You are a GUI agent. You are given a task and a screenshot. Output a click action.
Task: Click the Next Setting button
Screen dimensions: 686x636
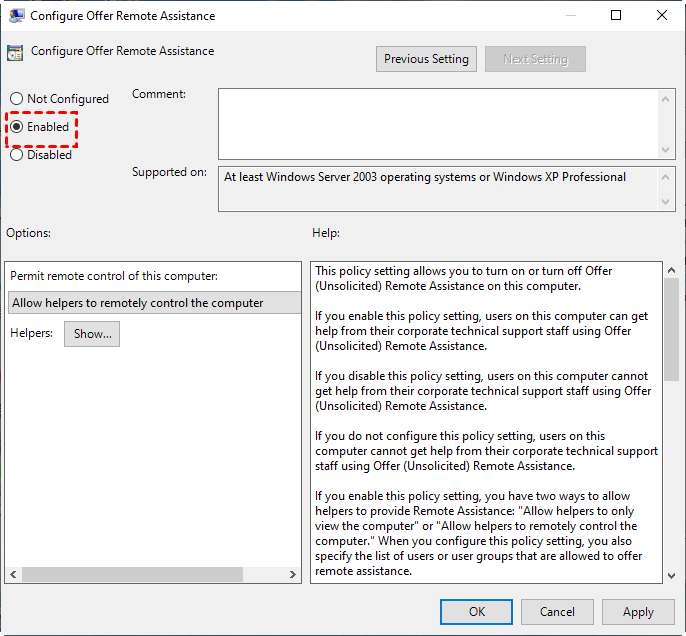coord(535,59)
